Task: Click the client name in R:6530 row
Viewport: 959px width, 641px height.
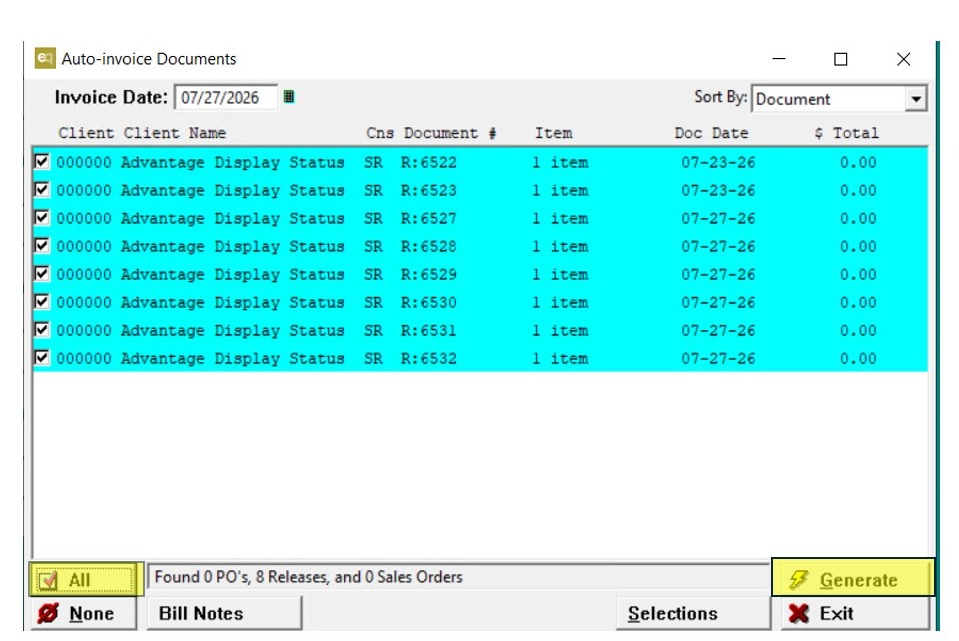Action: click(x=232, y=302)
